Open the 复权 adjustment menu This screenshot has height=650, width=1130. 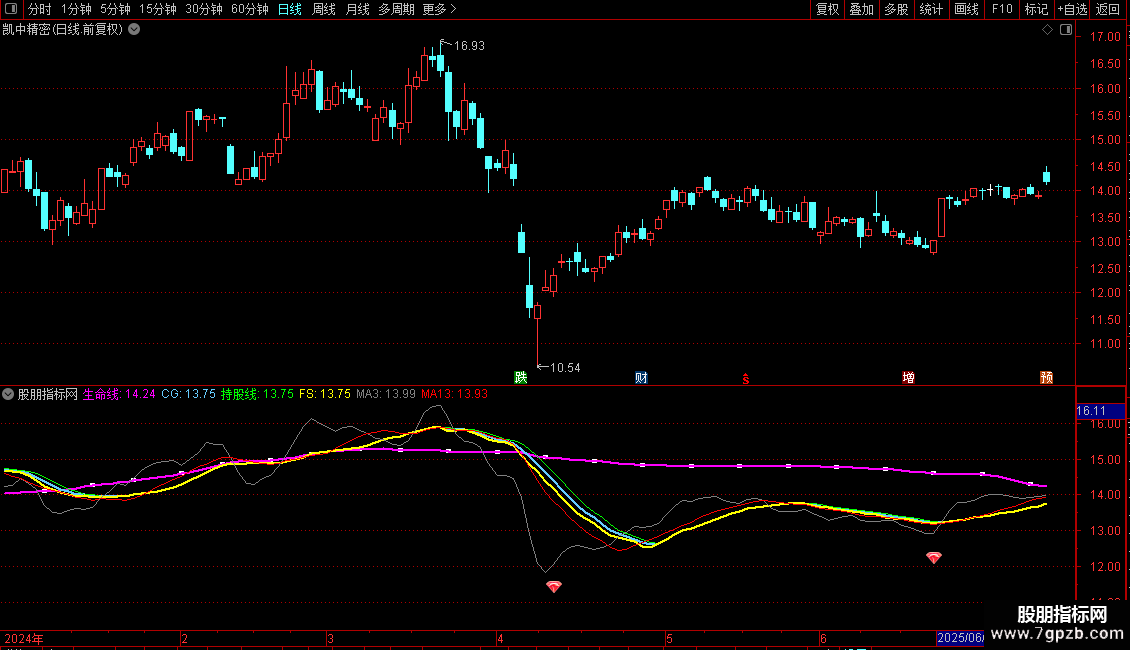(827, 9)
